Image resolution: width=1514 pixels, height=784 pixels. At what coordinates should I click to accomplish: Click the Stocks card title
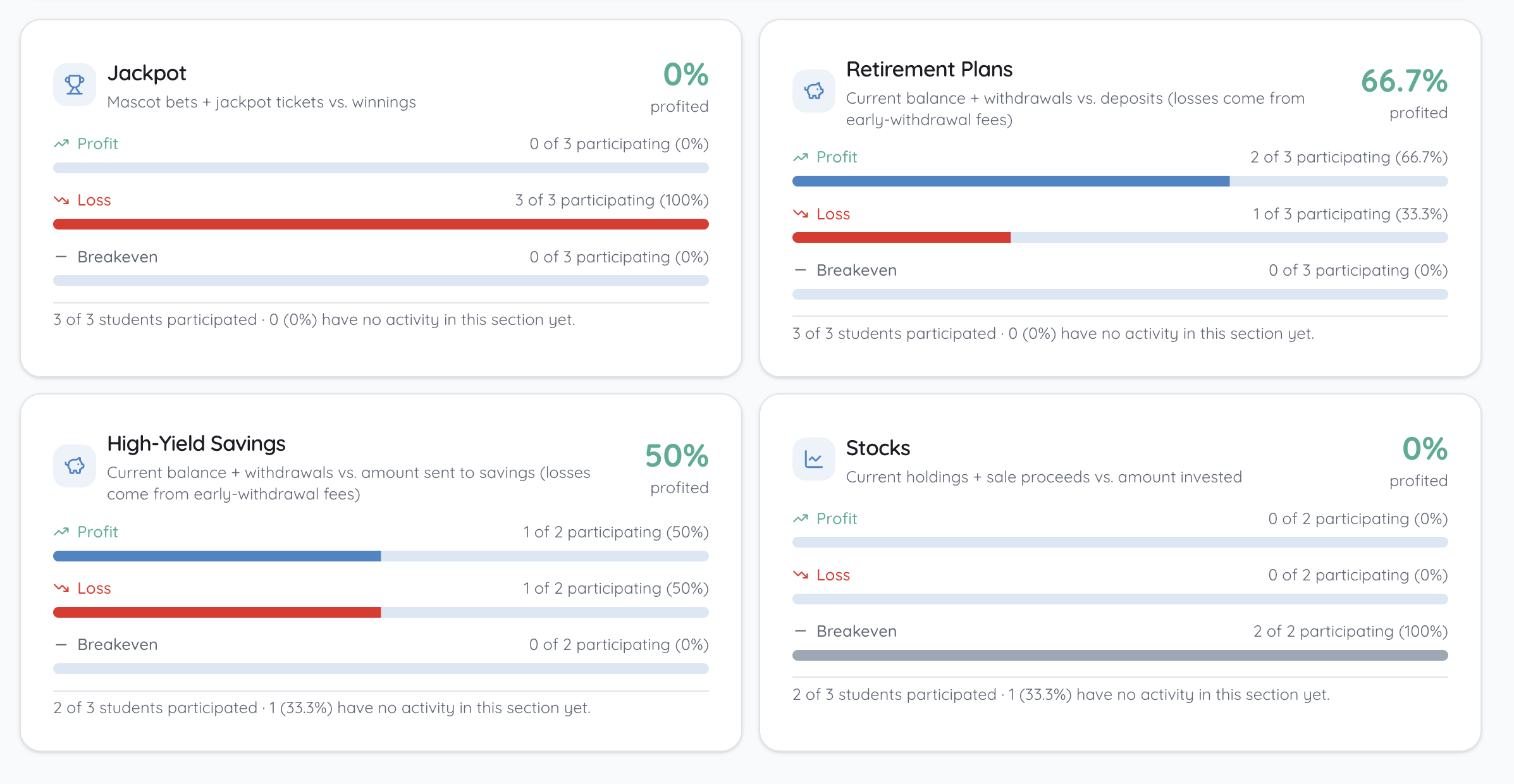(x=878, y=448)
